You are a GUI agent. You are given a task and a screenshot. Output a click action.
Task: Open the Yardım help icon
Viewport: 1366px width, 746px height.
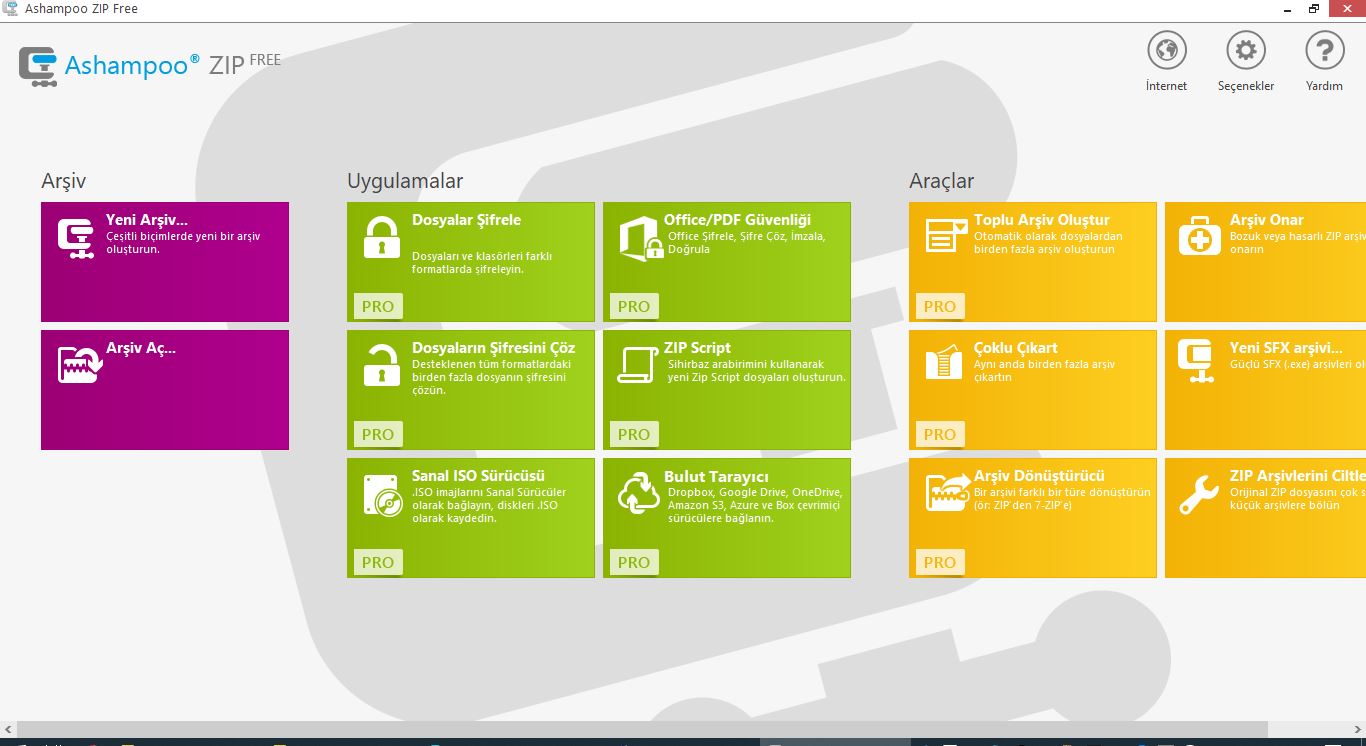(x=1325, y=50)
